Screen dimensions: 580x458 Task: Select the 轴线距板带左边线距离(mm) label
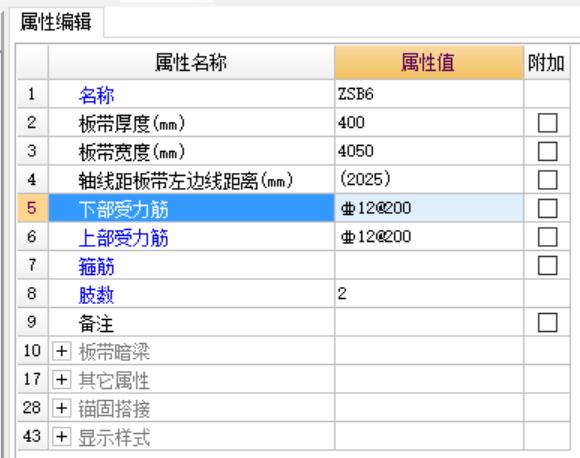[186, 181]
